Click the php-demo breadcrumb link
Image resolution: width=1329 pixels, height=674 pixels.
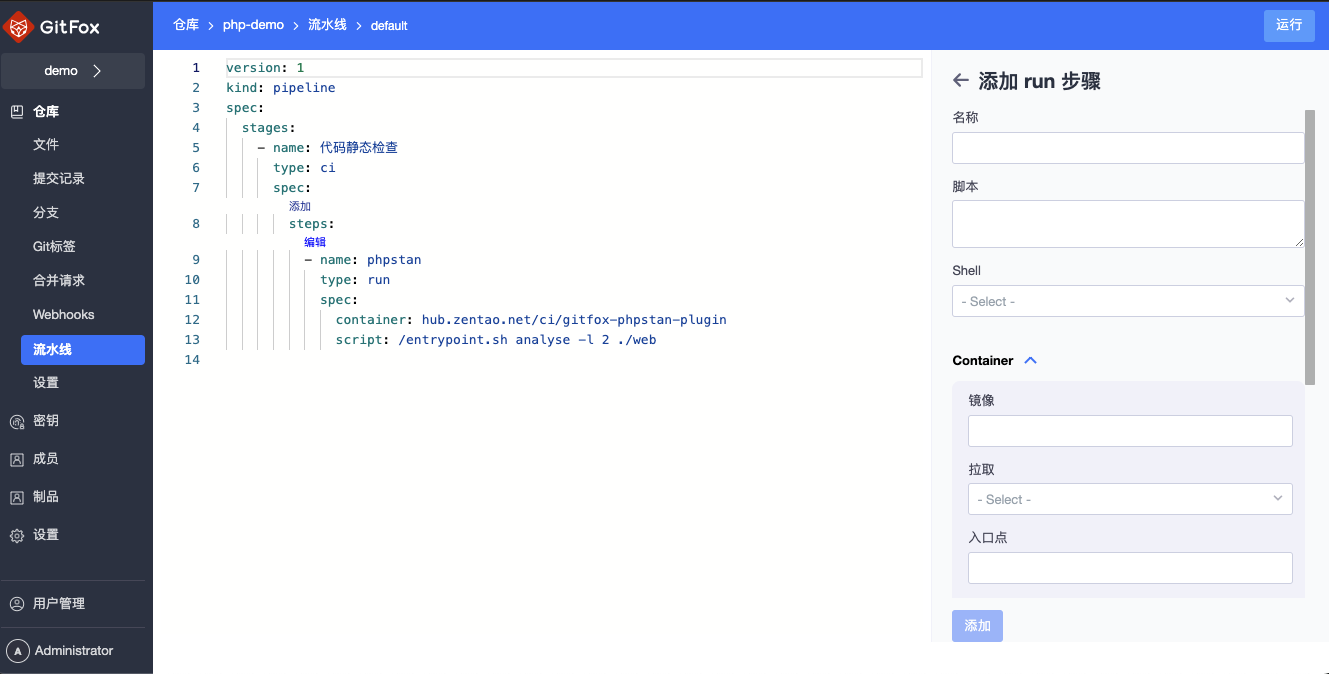pyautogui.click(x=253, y=25)
